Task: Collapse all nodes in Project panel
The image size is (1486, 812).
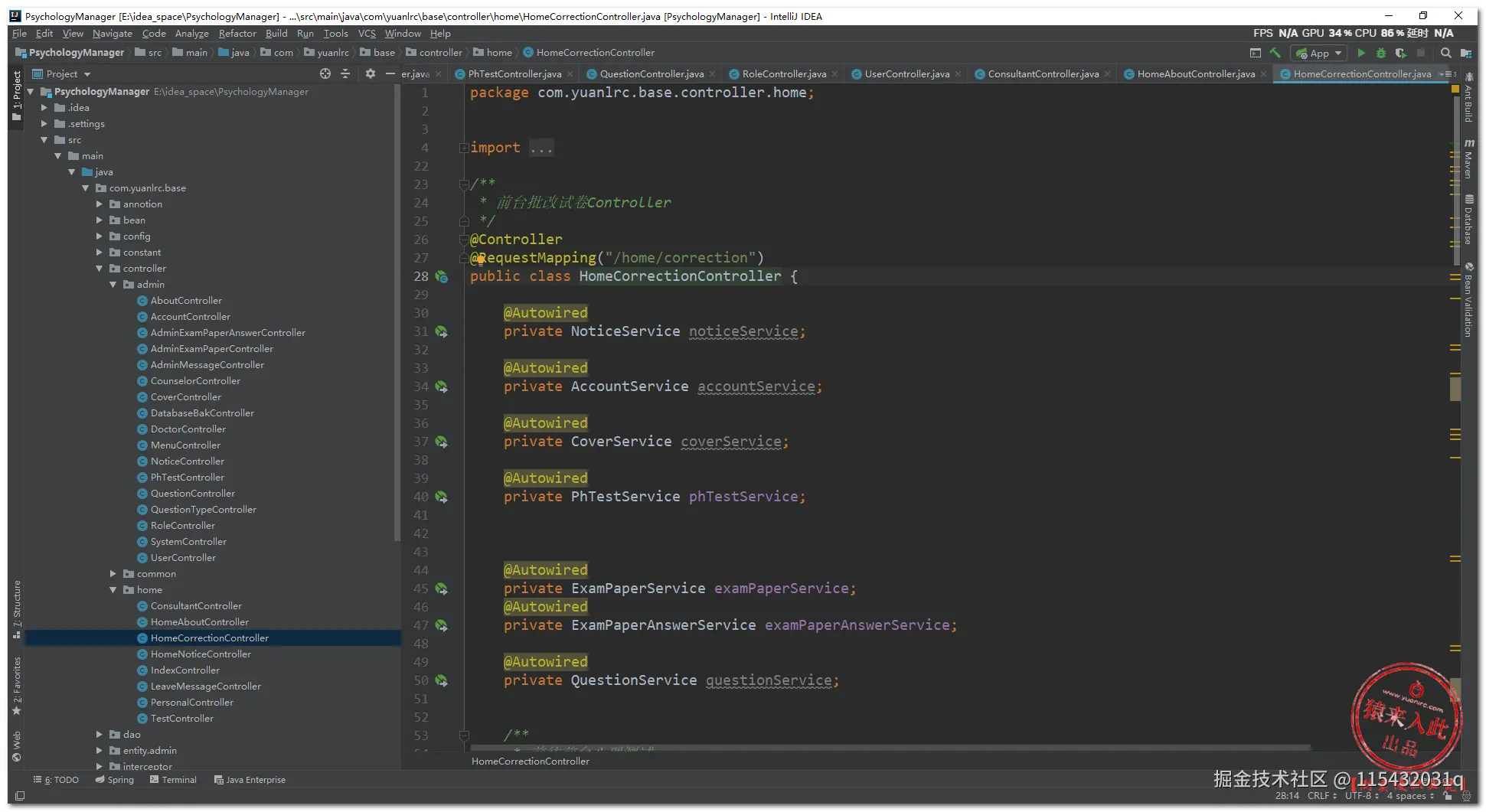Action: 345,73
